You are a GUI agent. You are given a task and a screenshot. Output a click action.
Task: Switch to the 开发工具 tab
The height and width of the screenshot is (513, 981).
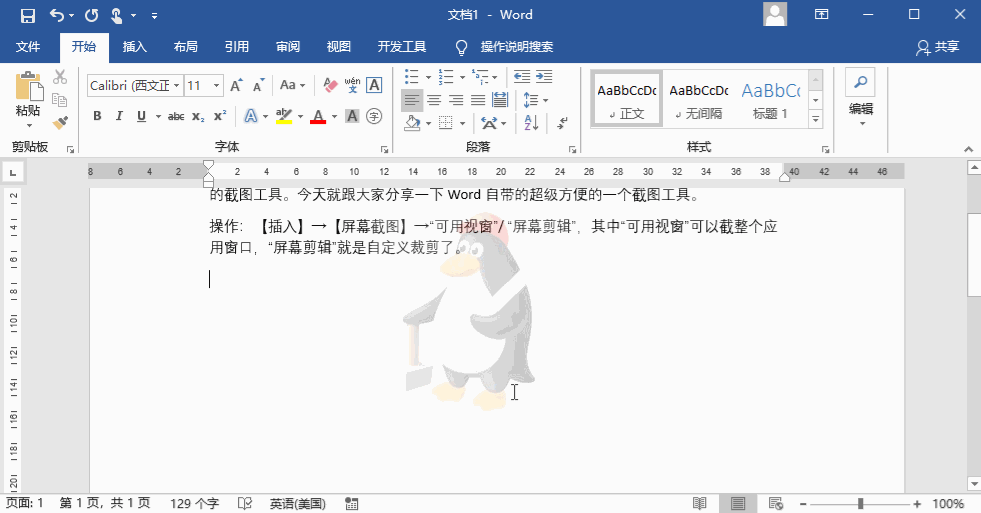[402, 47]
